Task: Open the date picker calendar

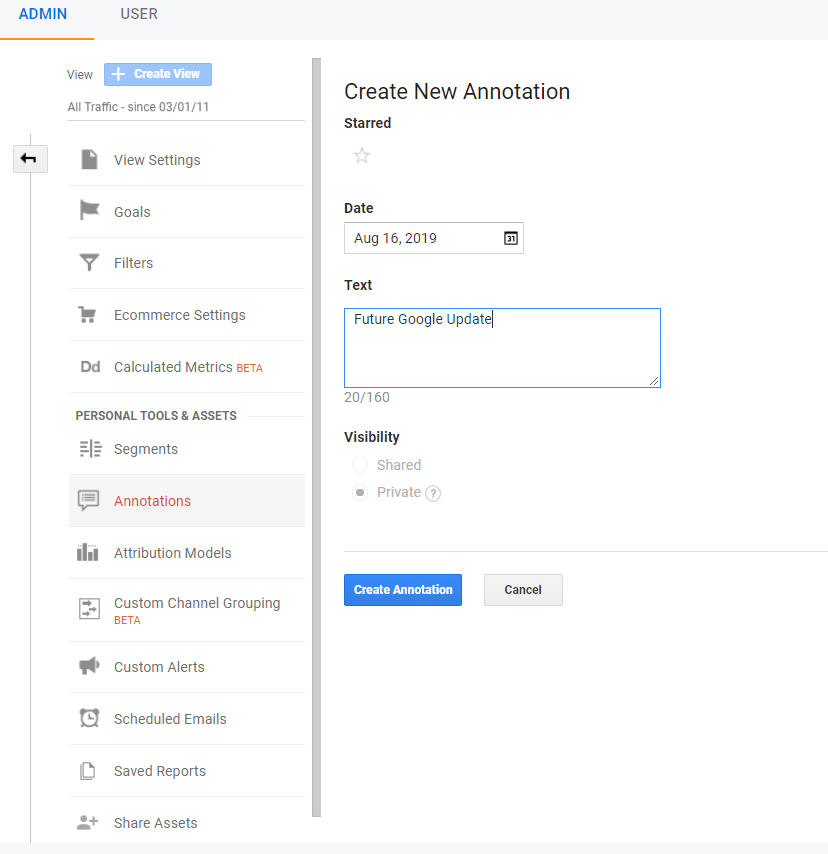Action: pos(510,238)
